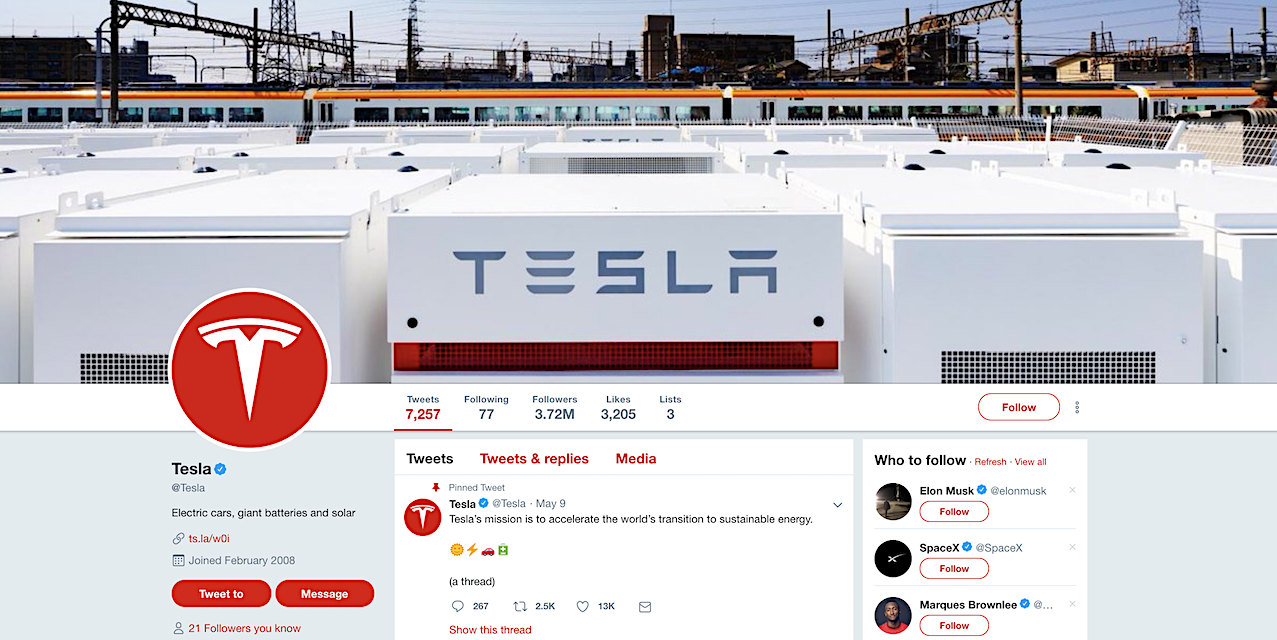Click the calendar icon beside Joined February 2008
Screen dimensions: 1277x640
point(179,560)
